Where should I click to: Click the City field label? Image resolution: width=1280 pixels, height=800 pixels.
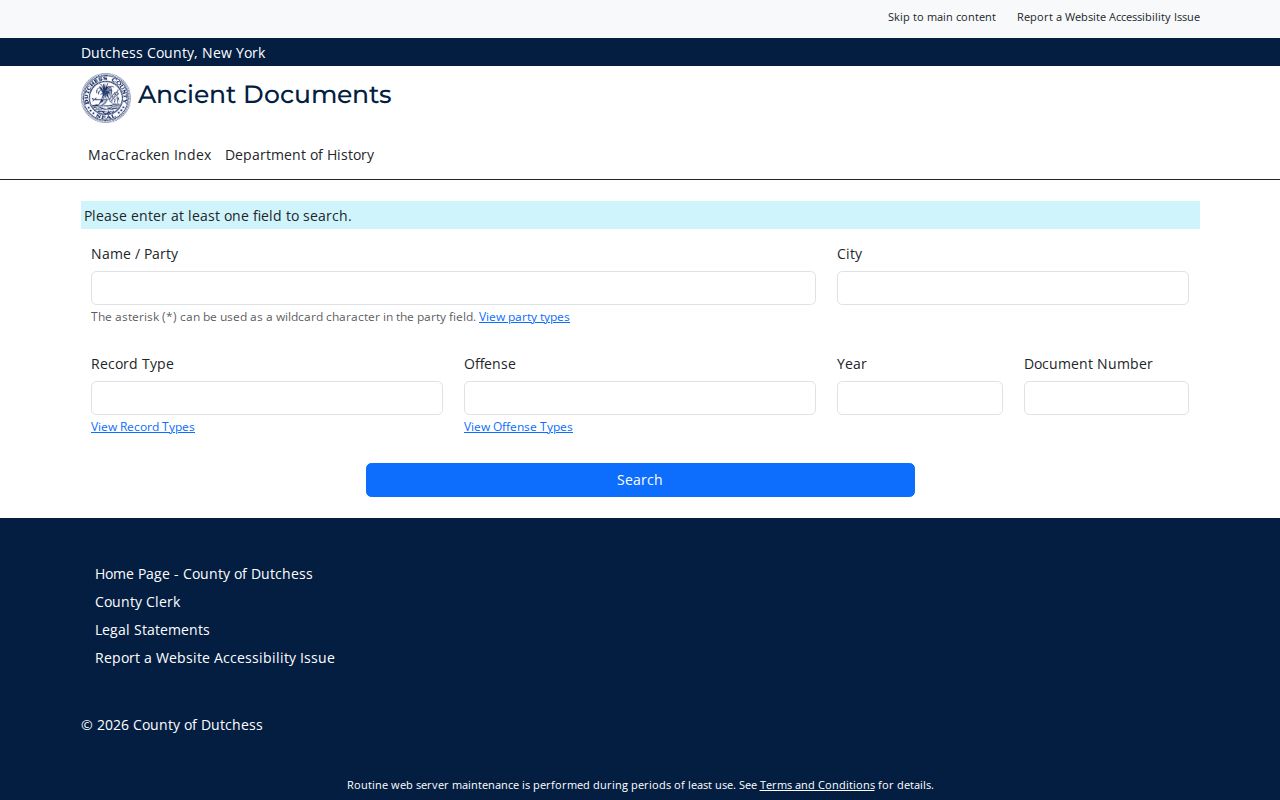click(x=849, y=254)
